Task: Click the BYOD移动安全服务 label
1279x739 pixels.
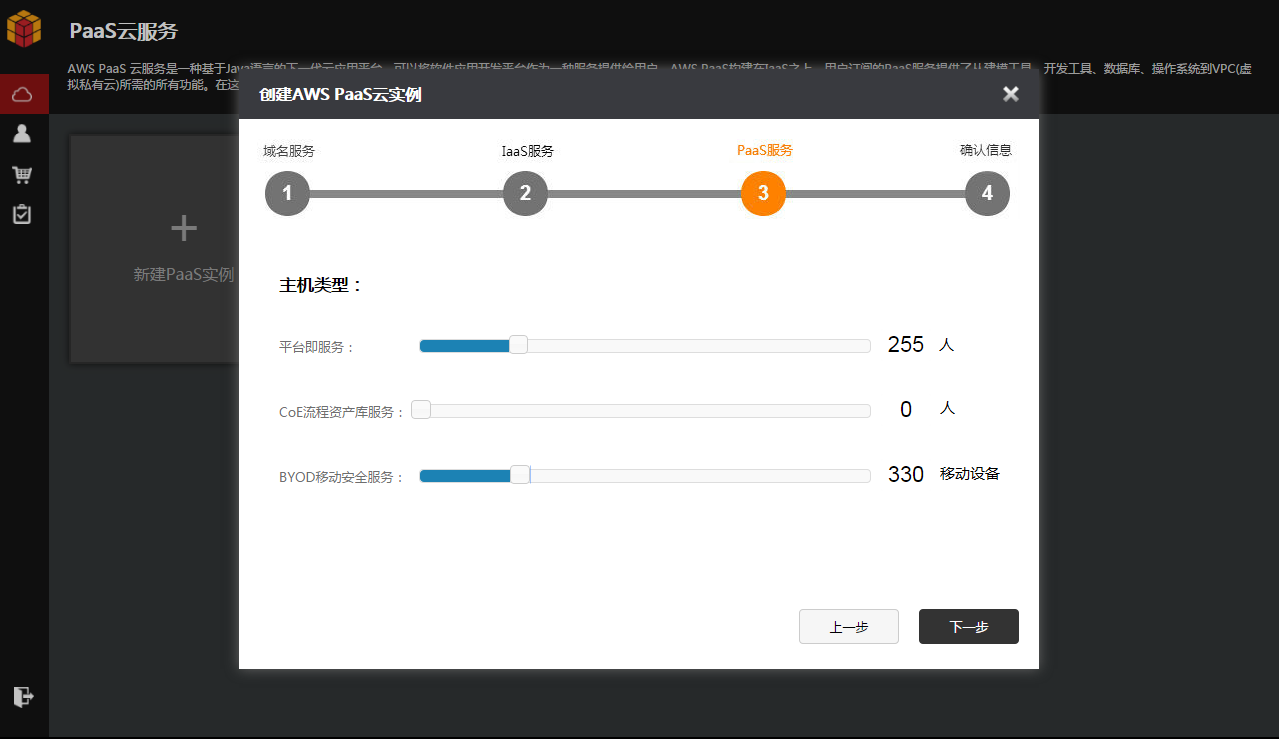Action: (x=342, y=477)
